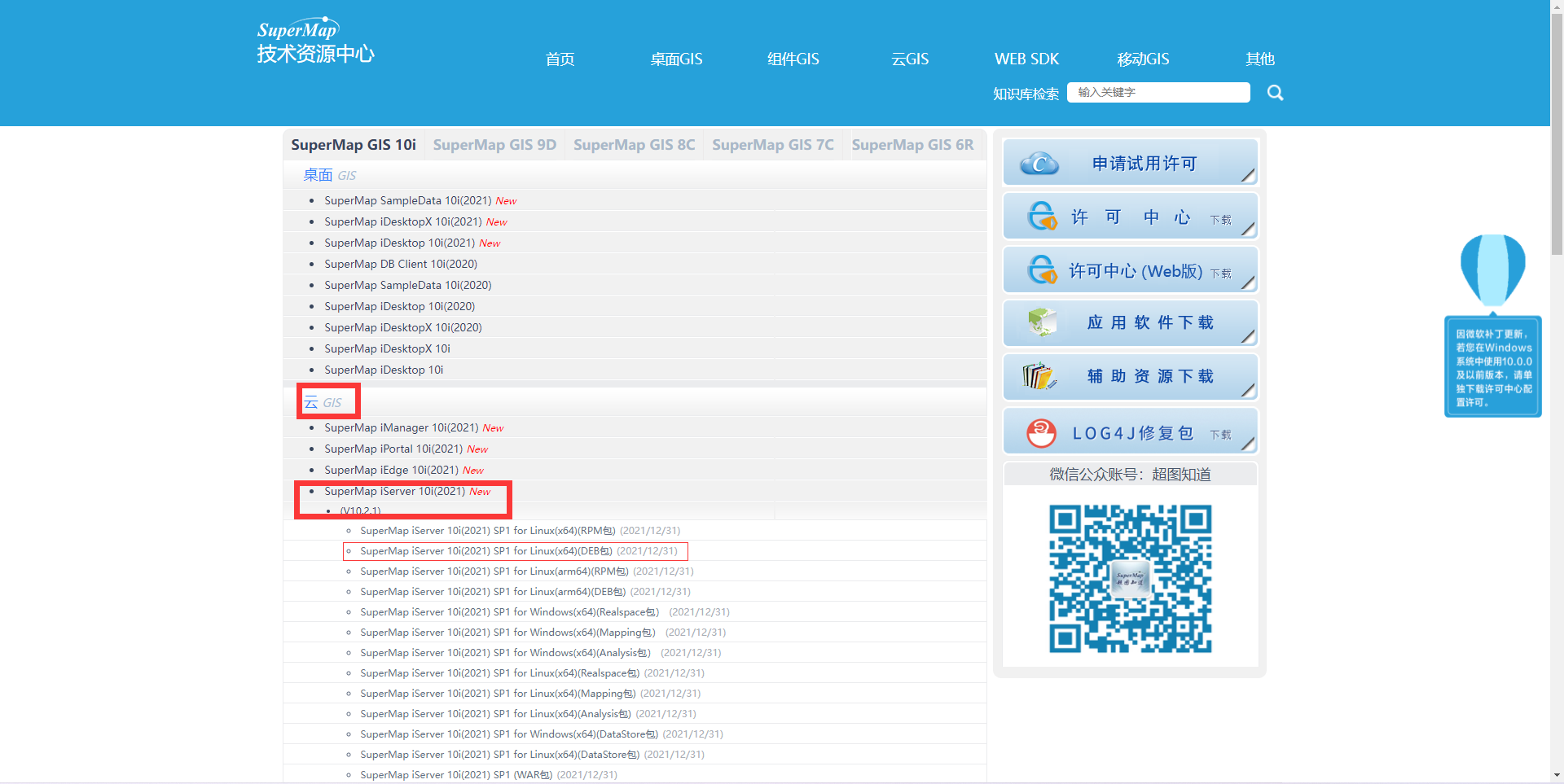Click the hot air balloon graphic
The image size is (1564, 784).
click(x=1493, y=269)
